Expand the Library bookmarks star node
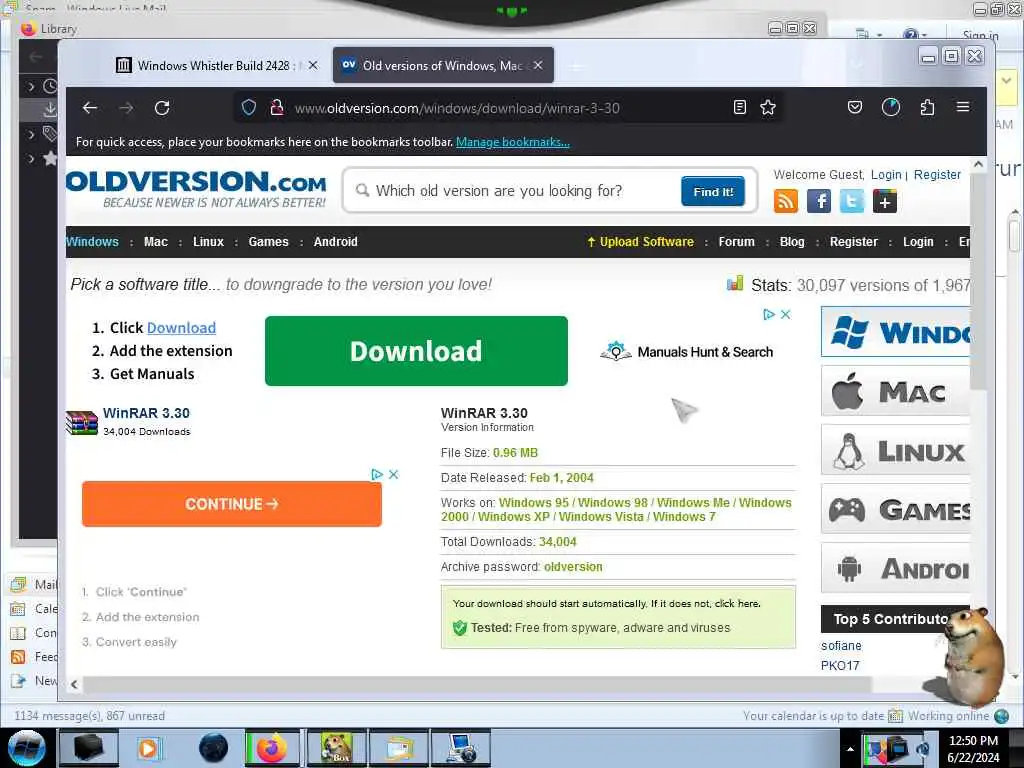Screen dimensions: 1024x768 (31, 159)
